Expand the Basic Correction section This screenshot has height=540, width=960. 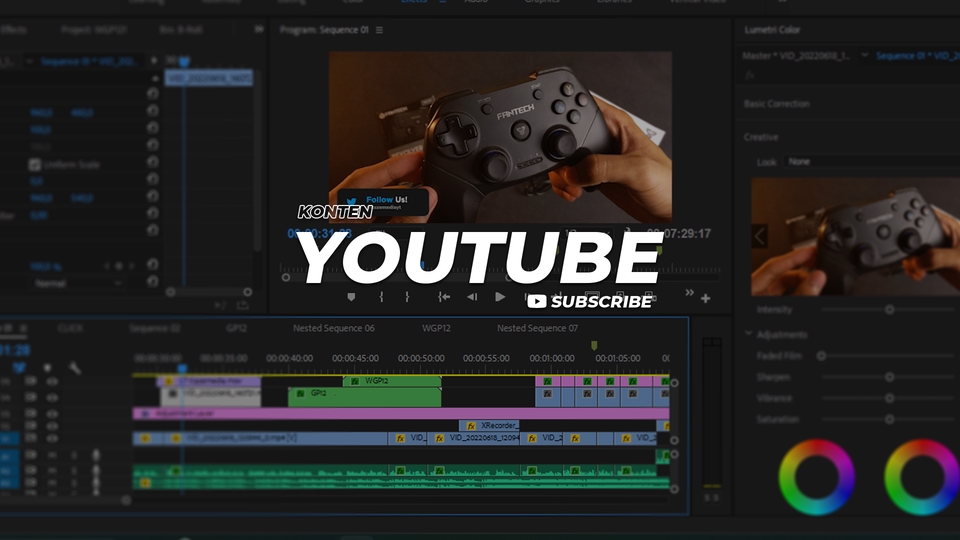[x=776, y=104]
